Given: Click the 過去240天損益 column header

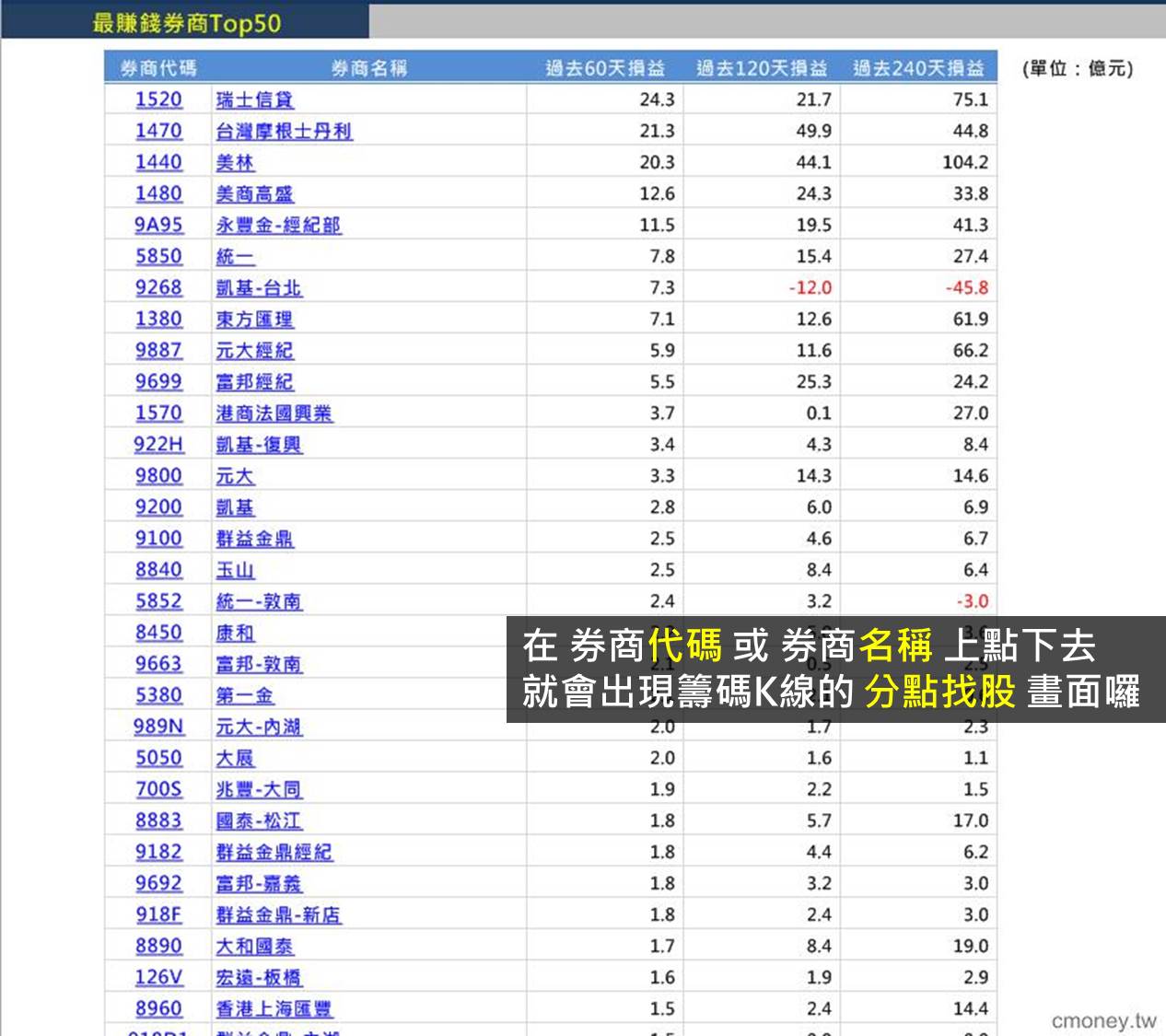Looking at the screenshot, I should [x=918, y=67].
